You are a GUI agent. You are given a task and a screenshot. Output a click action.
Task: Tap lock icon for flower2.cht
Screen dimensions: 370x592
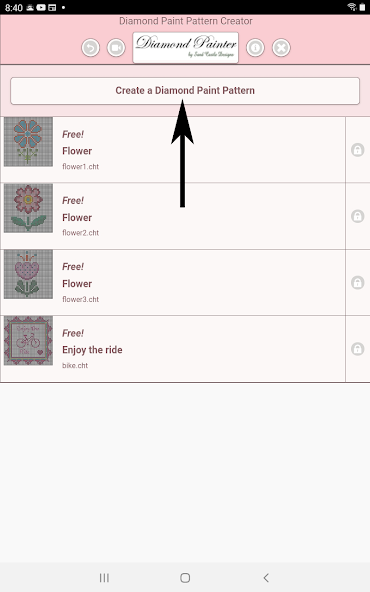(358, 216)
